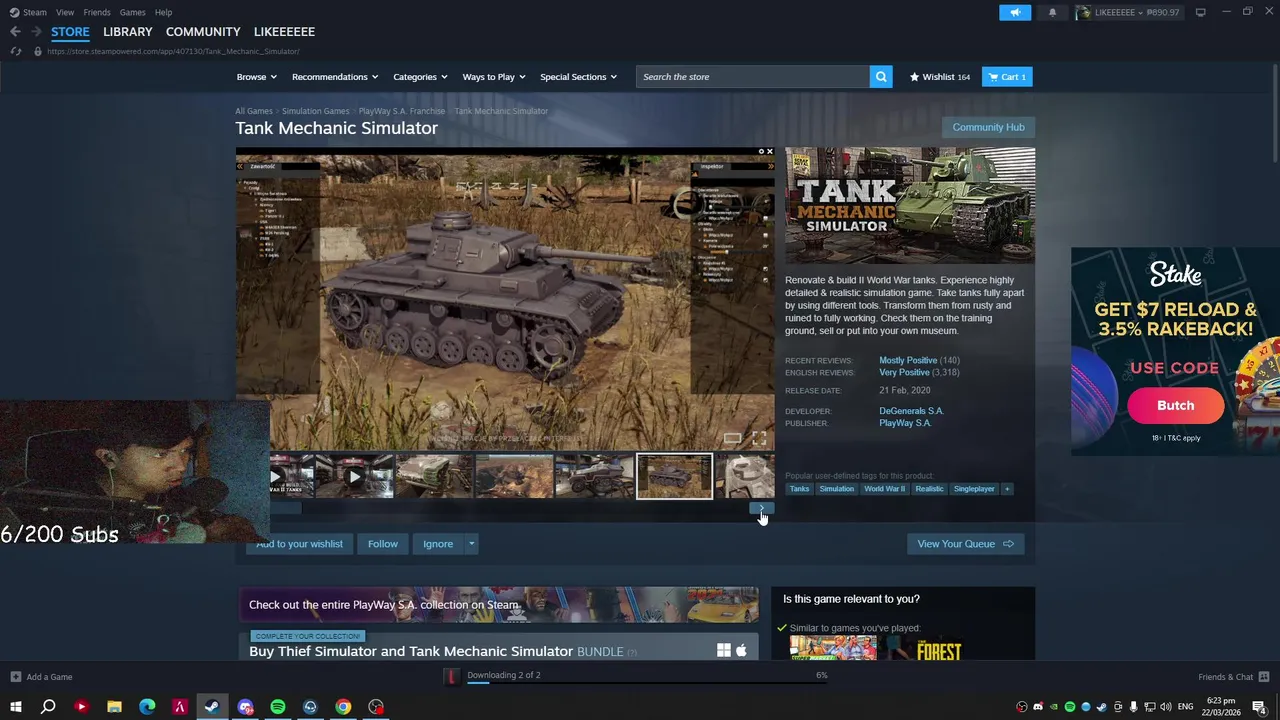Viewport: 1280px width, 720px height.
Task: Open the Wishlist star link
Action: pyautogui.click(x=939, y=77)
